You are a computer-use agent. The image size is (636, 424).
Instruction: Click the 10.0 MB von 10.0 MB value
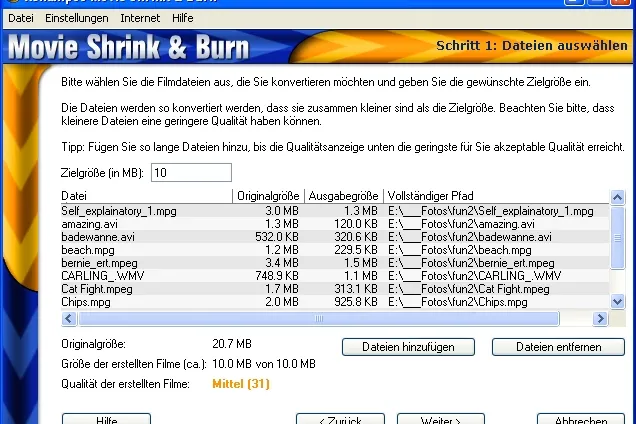[x=264, y=364]
